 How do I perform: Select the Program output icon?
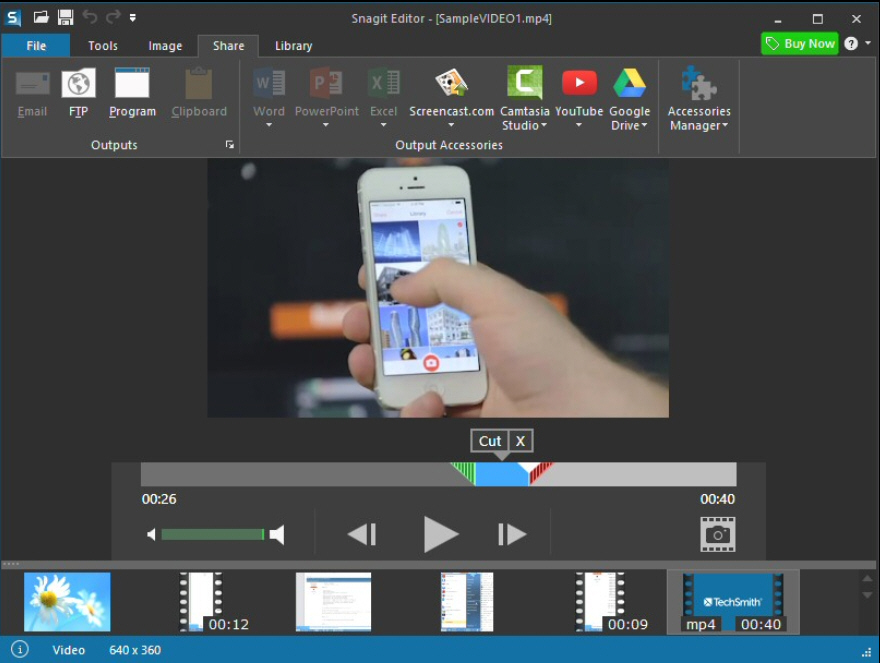coord(132,84)
